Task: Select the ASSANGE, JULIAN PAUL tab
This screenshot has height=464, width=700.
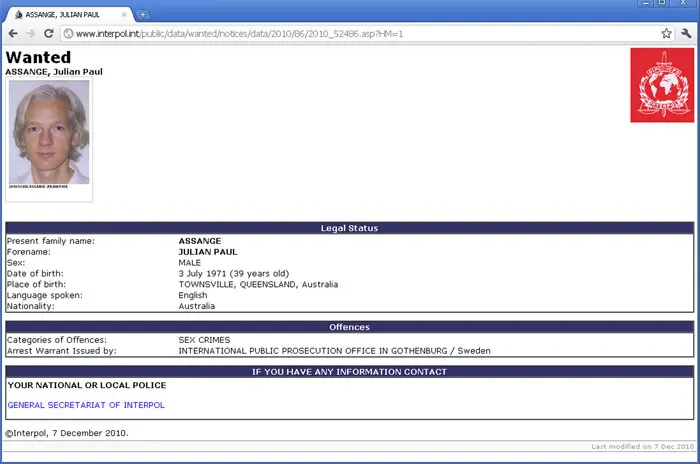Action: [67, 15]
